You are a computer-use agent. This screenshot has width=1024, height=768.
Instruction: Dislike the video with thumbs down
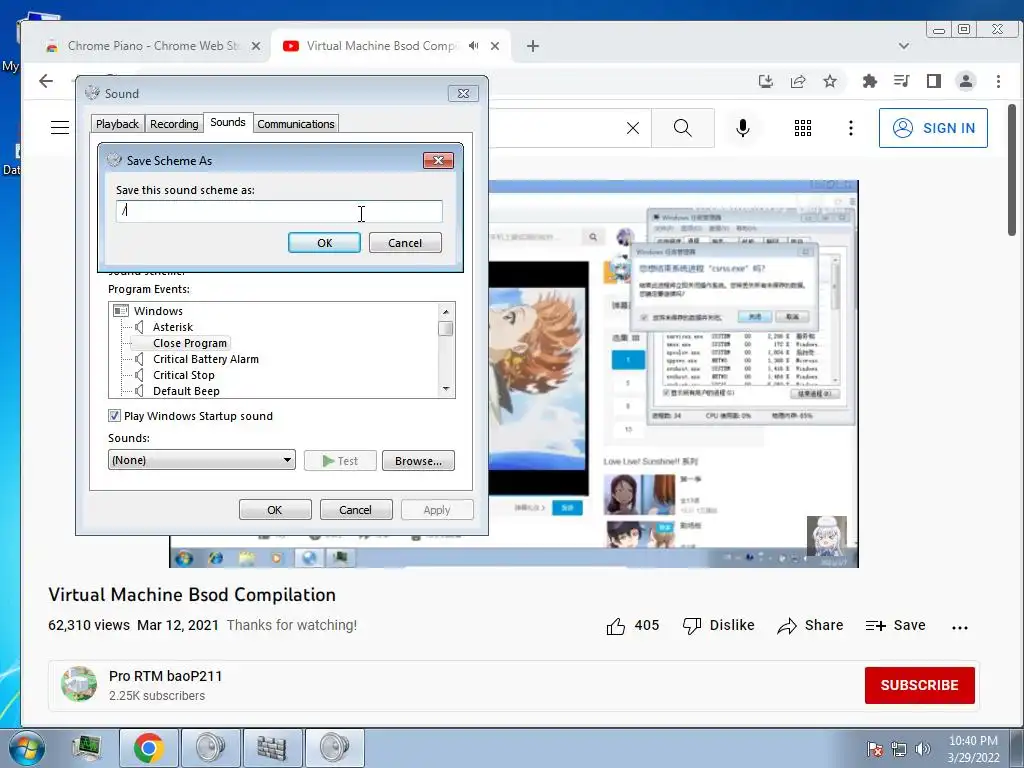point(692,626)
